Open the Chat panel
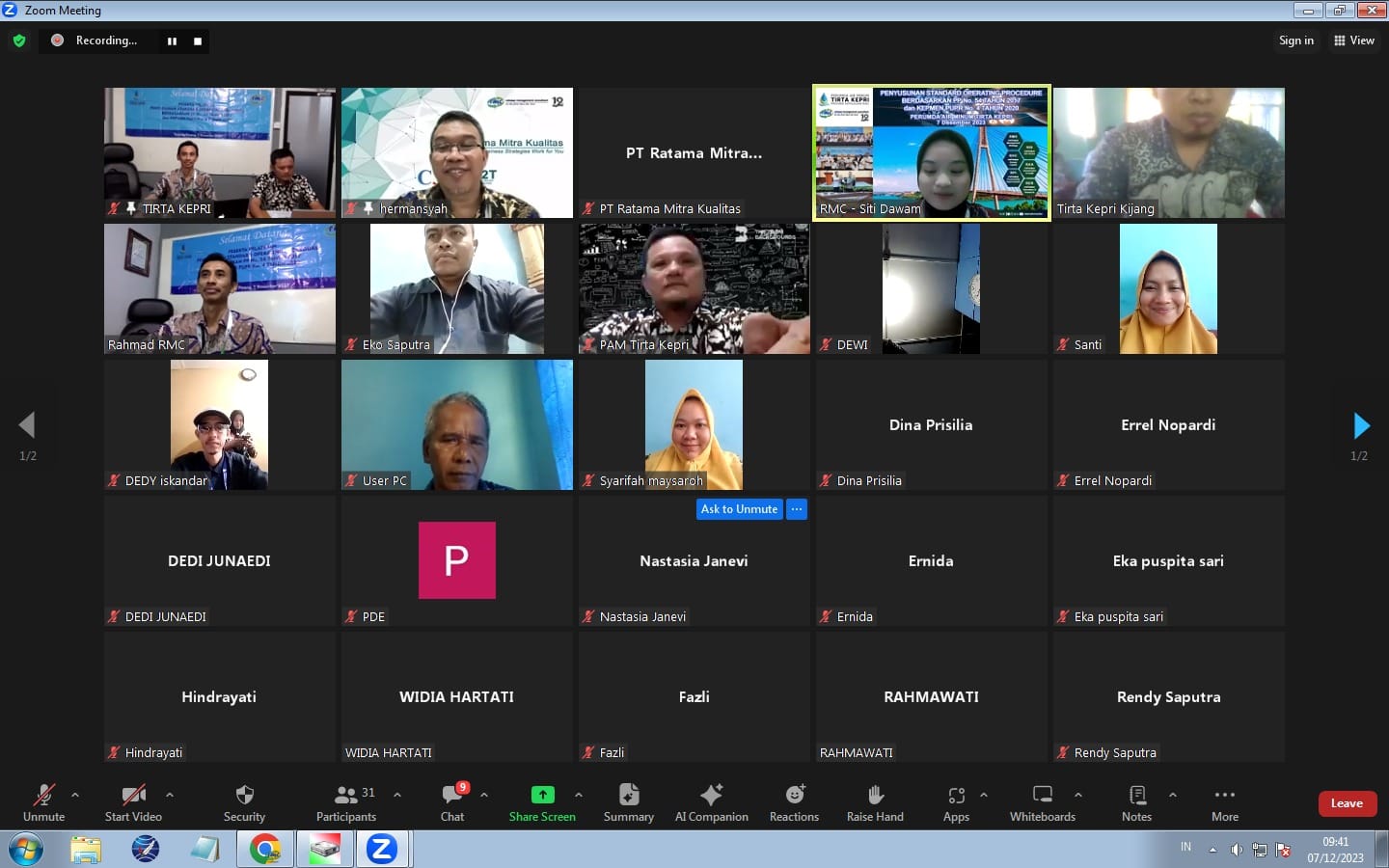The image size is (1389, 868). pyautogui.click(x=452, y=801)
